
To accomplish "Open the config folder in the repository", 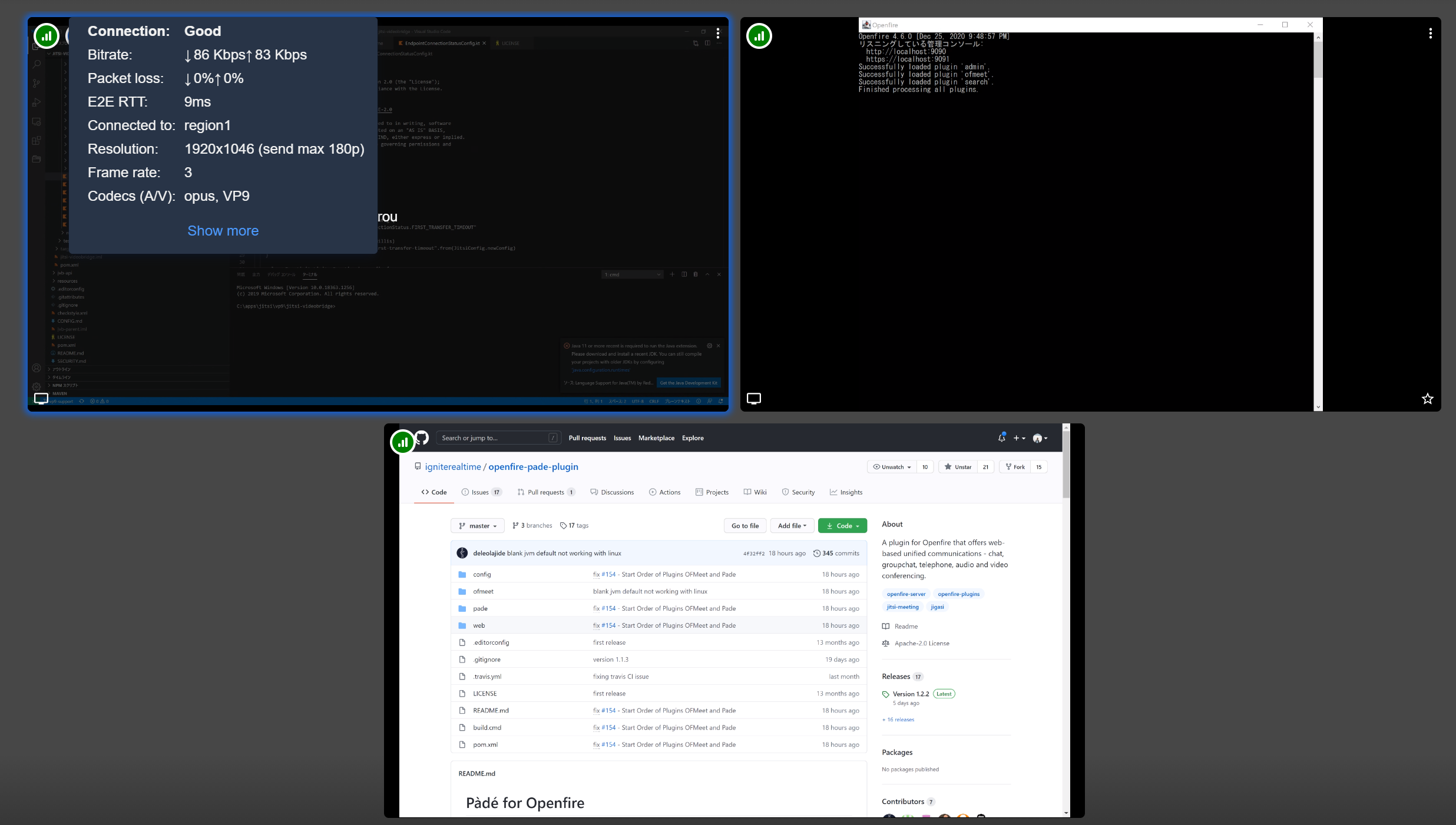I will pyautogui.click(x=481, y=574).
